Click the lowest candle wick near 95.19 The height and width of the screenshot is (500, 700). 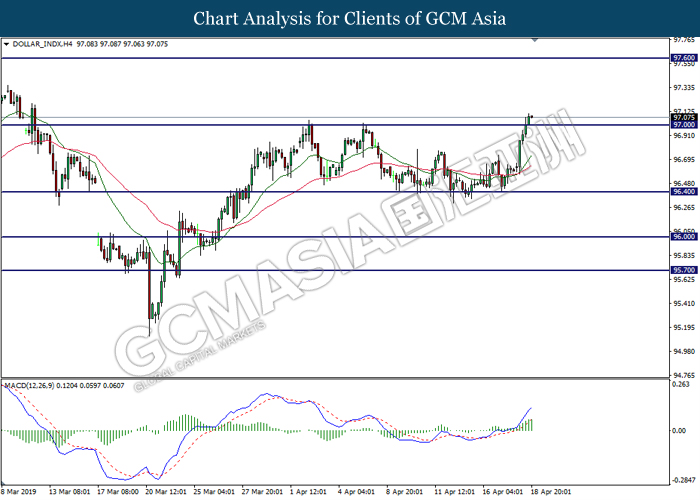click(x=150, y=332)
